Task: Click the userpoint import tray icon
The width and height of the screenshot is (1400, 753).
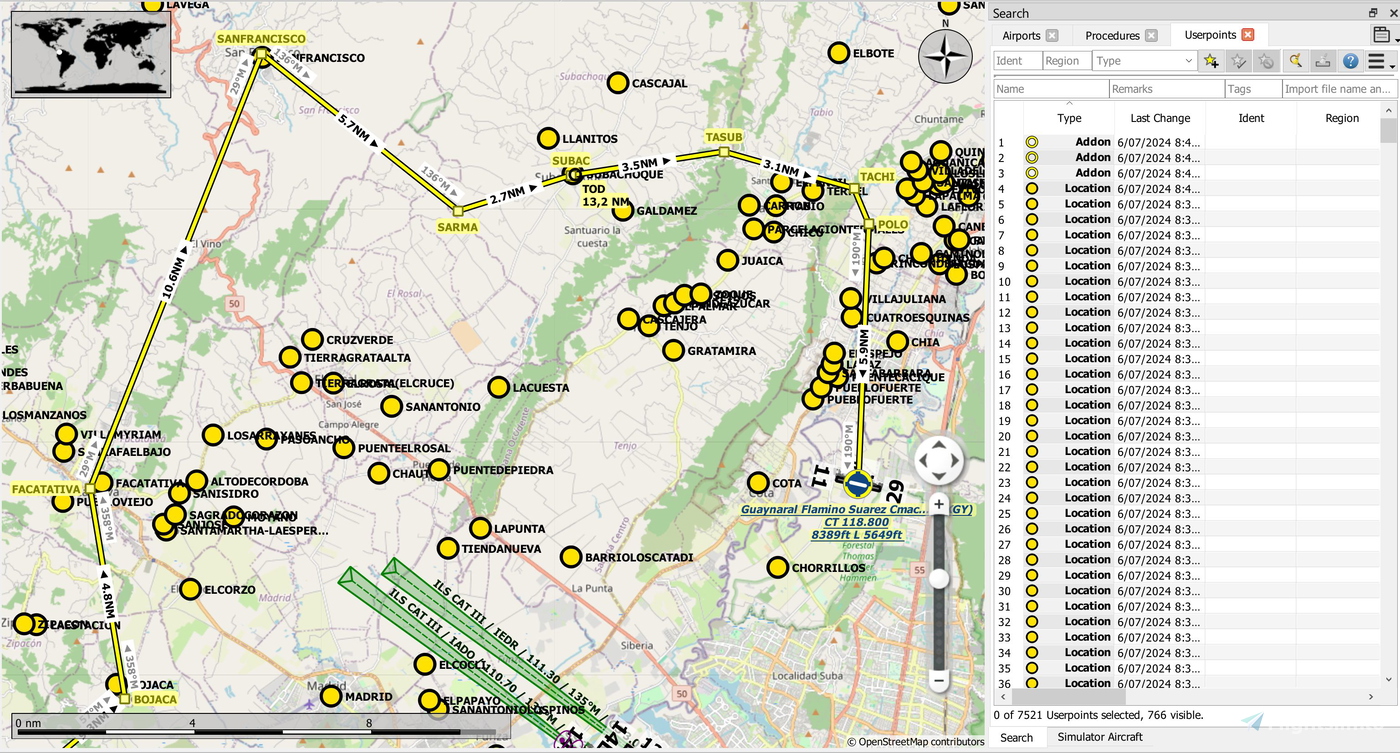Action: [1322, 60]
